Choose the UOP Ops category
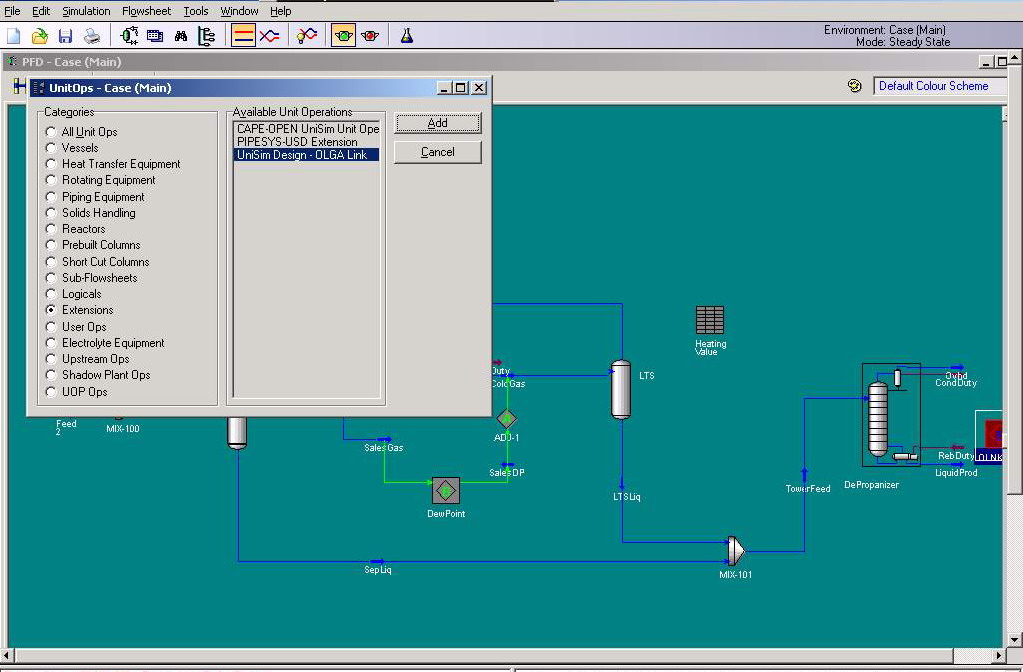The image size is (1023, 672). (x=51, y=391)
